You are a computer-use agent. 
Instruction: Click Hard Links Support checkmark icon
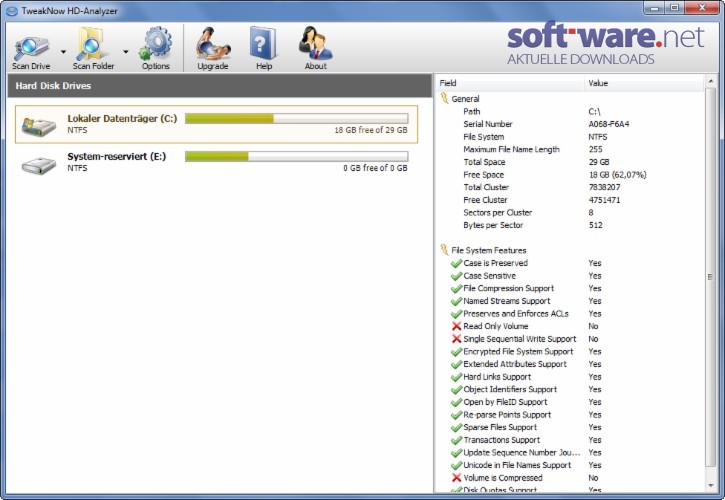[456, 377]
